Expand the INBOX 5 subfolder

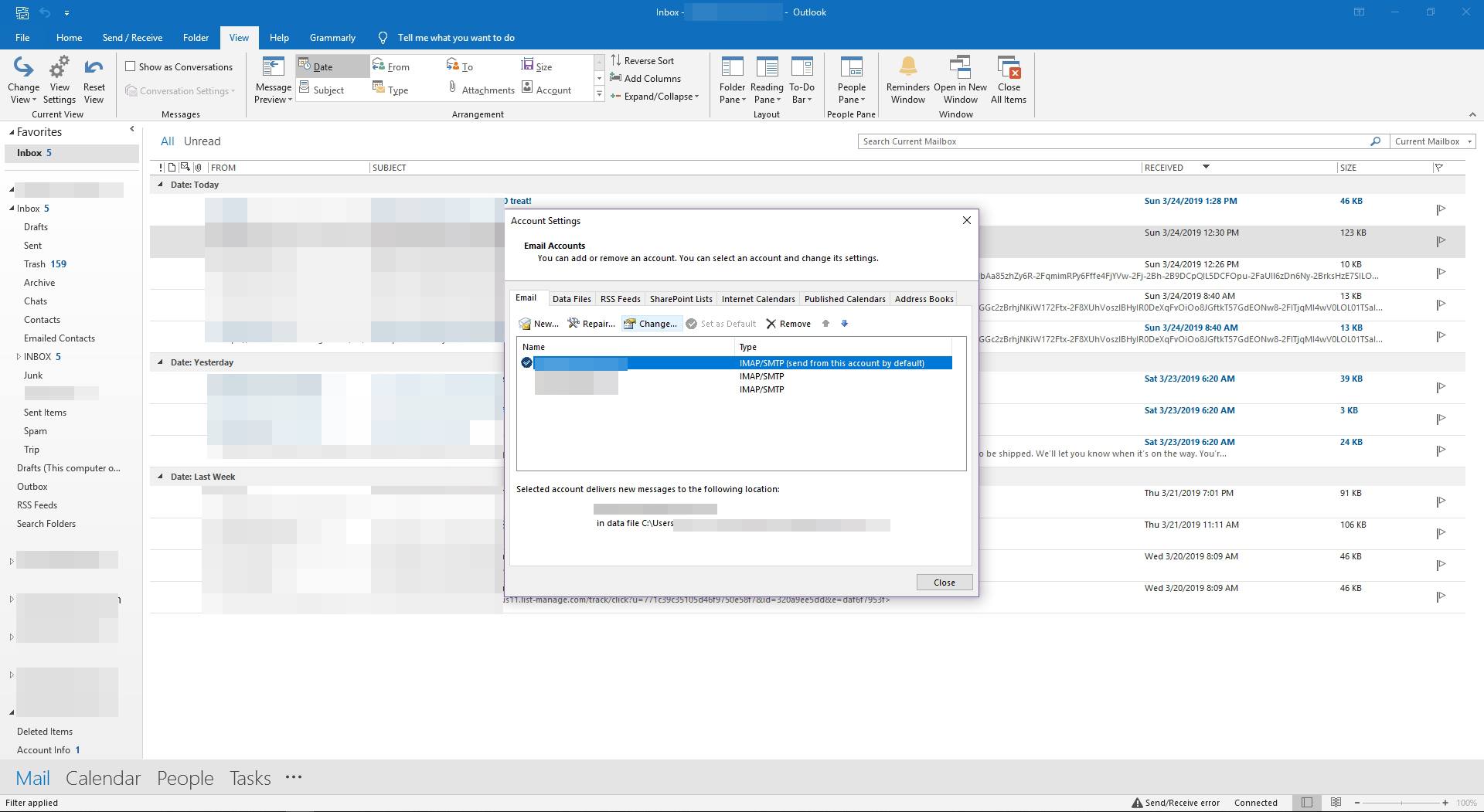pos(19,357)
